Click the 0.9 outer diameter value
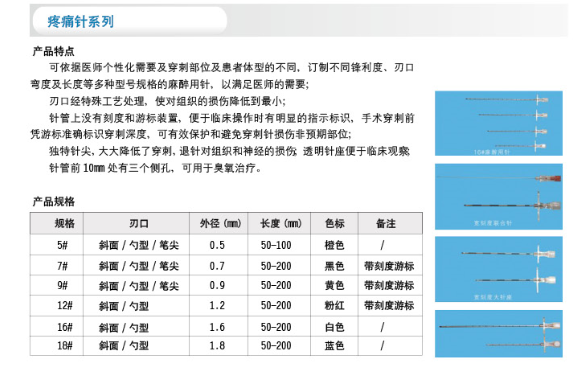The width and height of the screenshot is (586, 366). pos(217,286)
